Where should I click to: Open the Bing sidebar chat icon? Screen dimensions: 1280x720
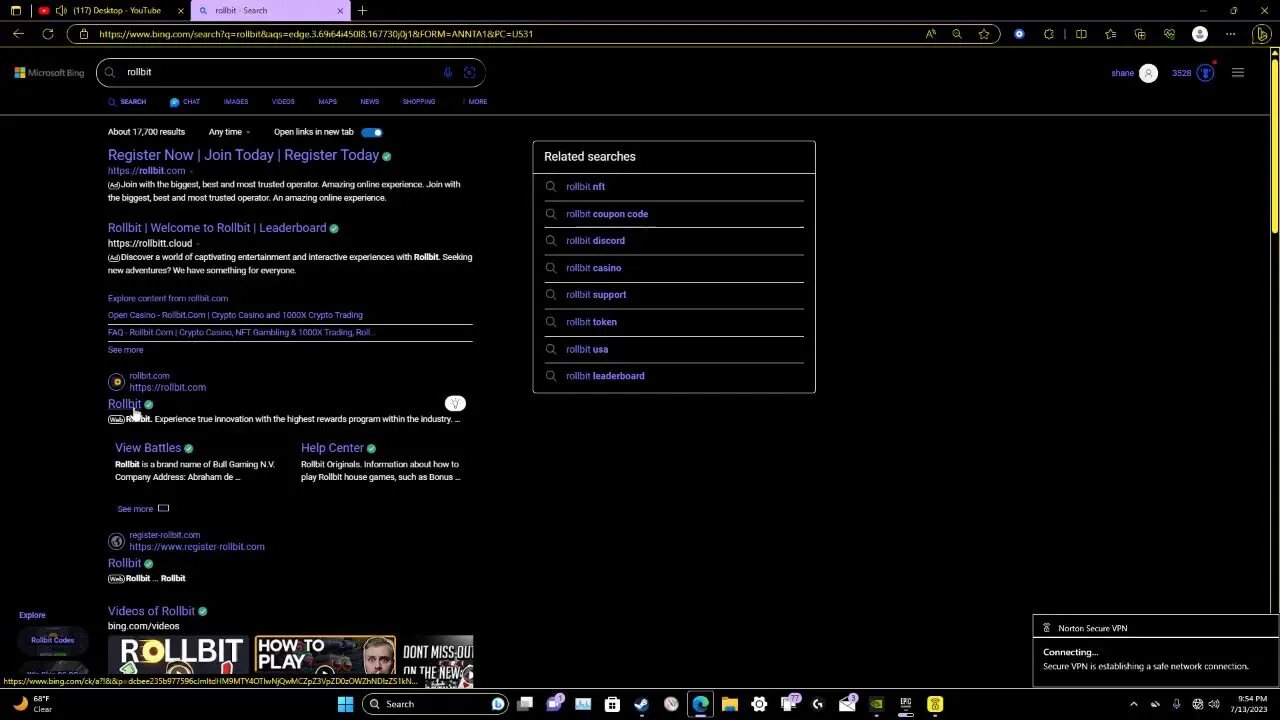point(1262,34)
